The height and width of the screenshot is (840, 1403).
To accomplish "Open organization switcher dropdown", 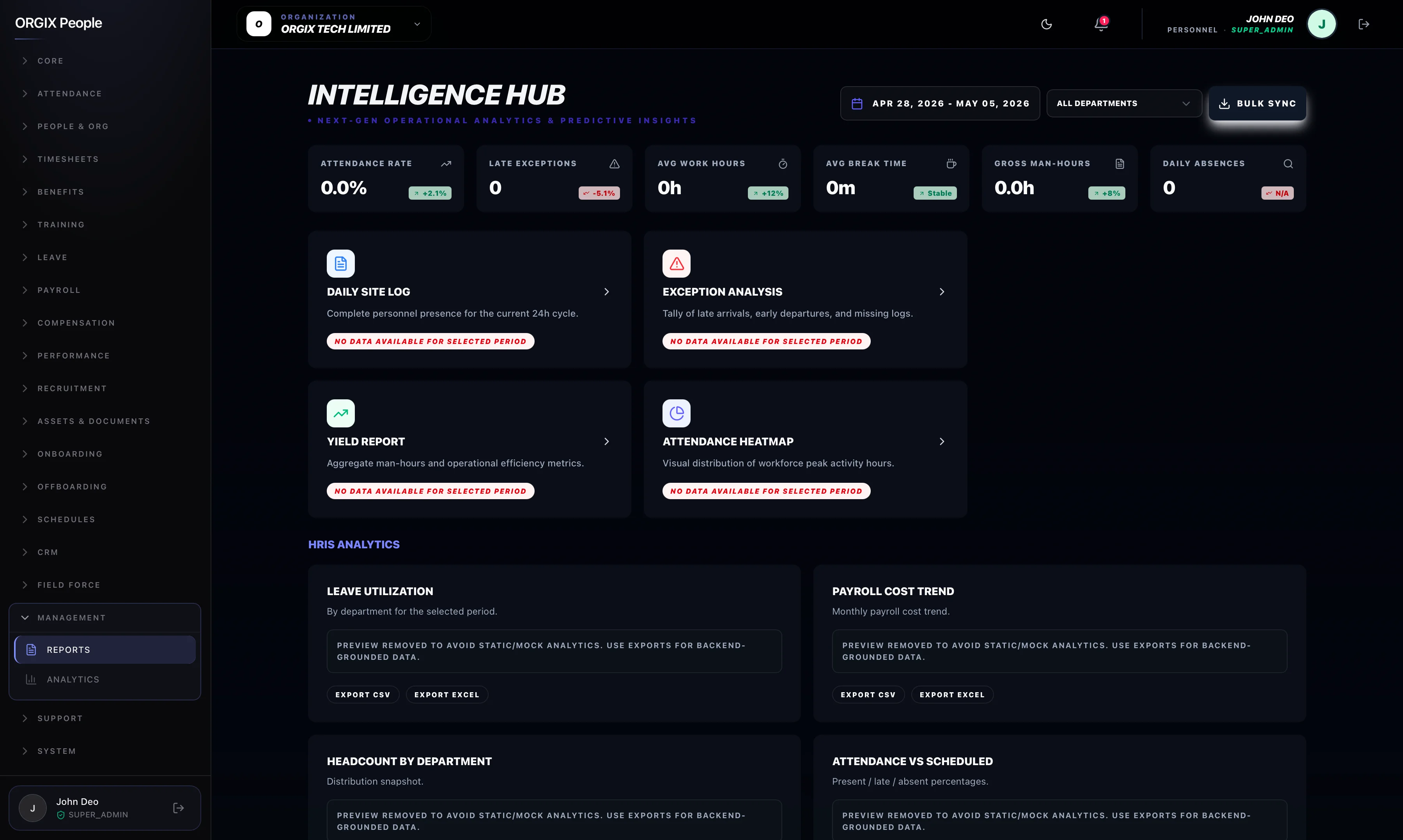I will (x=334, y=24).
